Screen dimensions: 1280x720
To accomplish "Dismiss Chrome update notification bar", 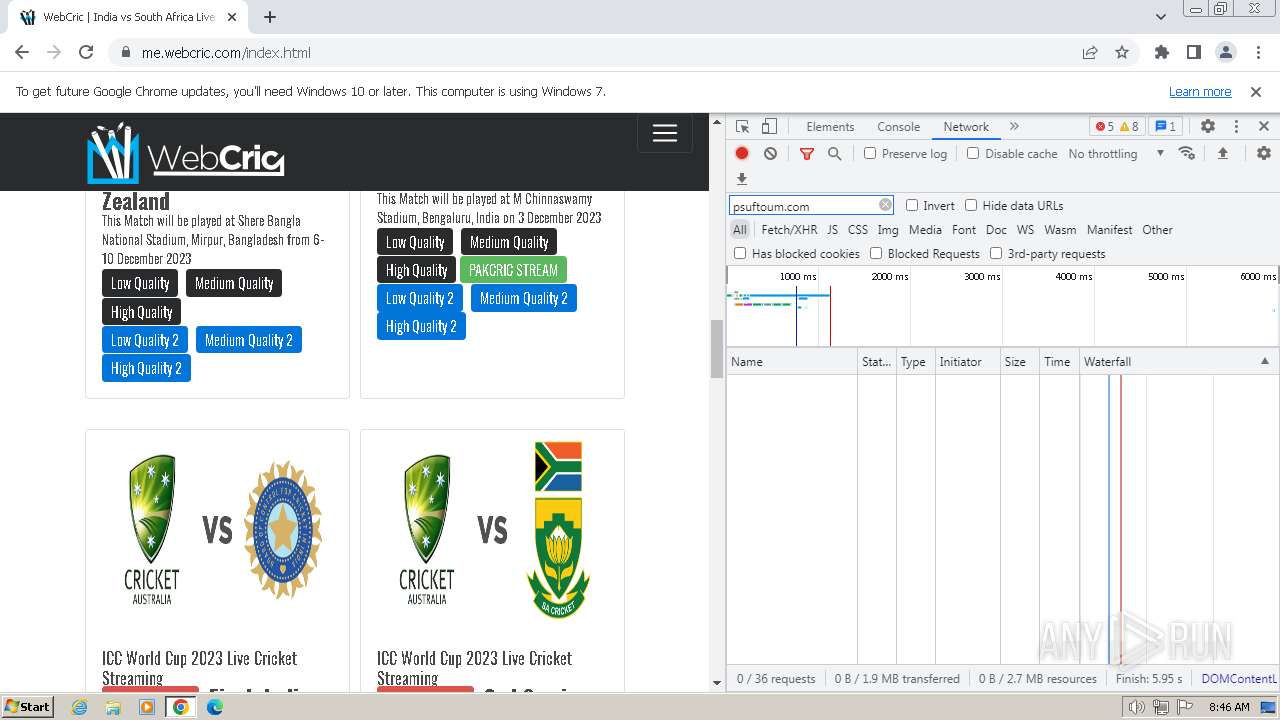I will coord(1256,92).
